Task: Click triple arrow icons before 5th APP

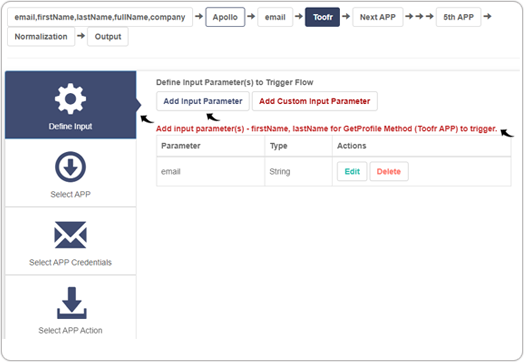Action: (x=419, y=16)
